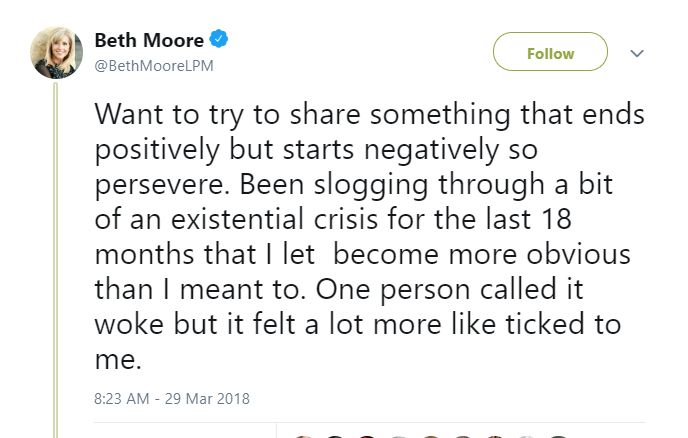Open the second liker avatar below the tweet
Screen dimensions: 688x438
335,435
